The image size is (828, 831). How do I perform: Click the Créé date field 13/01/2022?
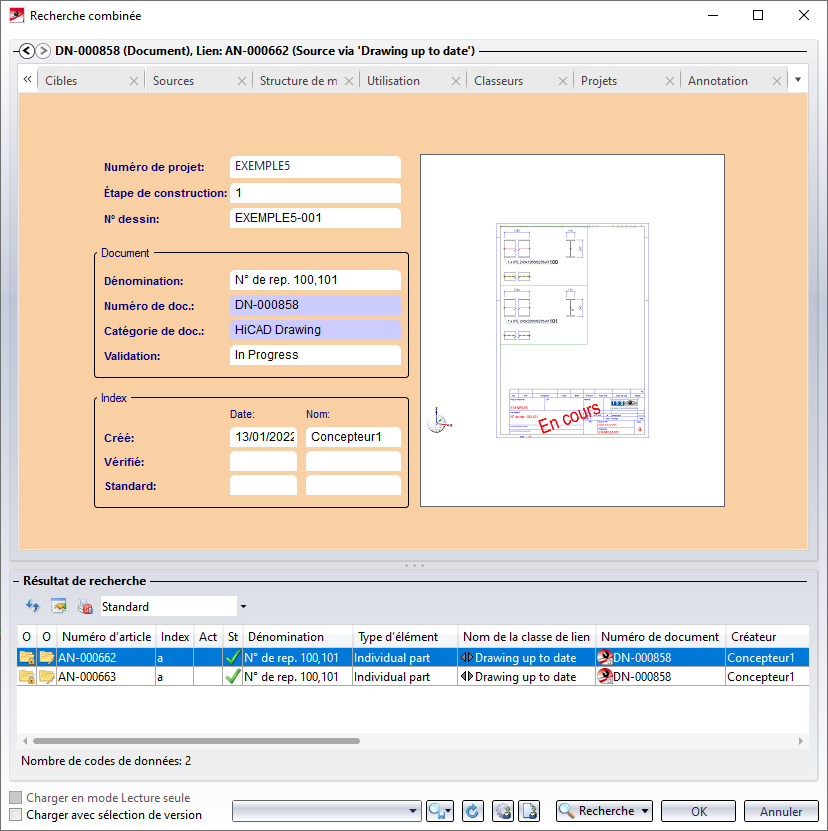pos(263,437)
